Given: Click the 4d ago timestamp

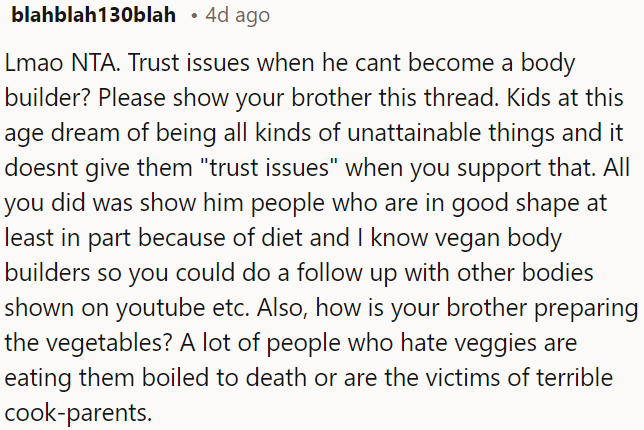Looking at the screenshot, I should point(237,17).
